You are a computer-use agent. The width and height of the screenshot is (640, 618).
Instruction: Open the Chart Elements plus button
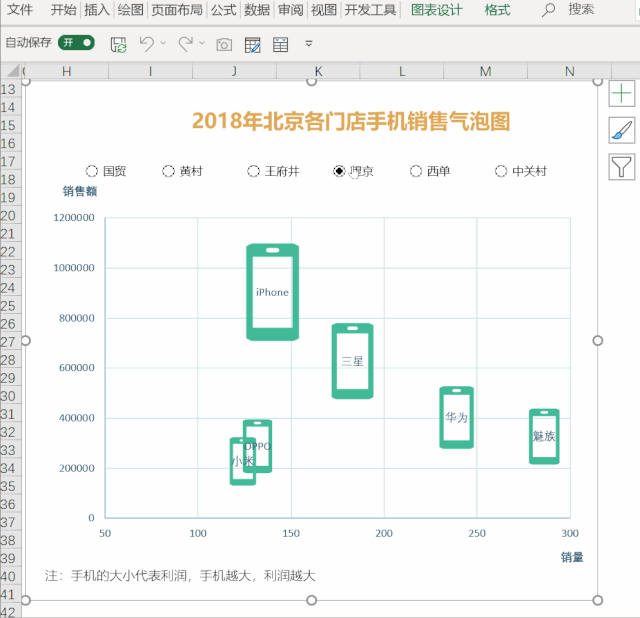click(x=621, y=93)
